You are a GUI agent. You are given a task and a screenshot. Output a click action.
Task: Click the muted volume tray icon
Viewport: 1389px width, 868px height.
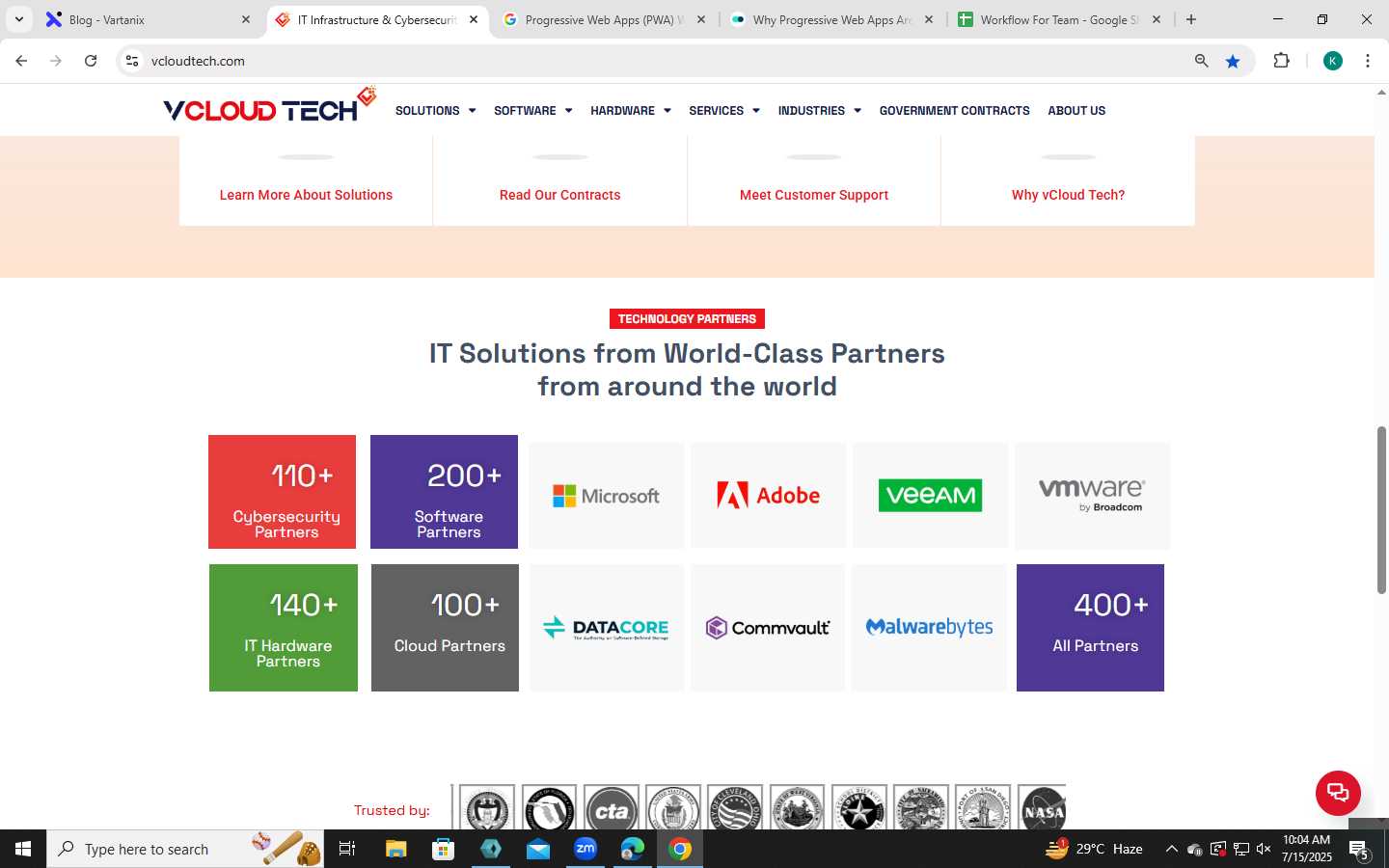[1264, 849]
